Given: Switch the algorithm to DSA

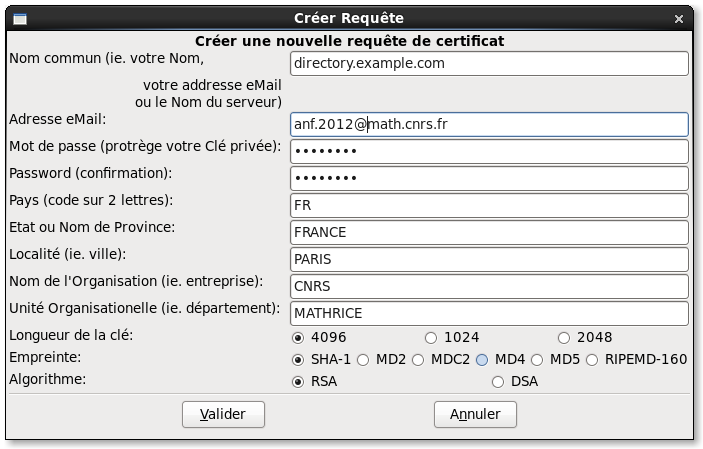Looking at the screenshot, I should tap(498, 382).
